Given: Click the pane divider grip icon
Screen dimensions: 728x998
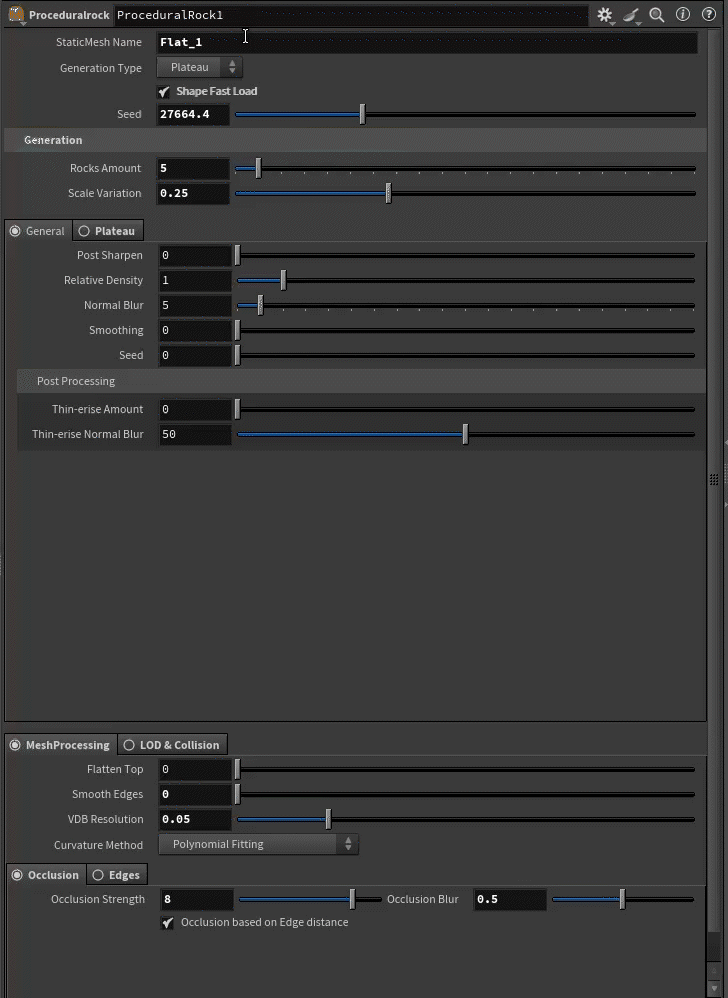Looking at the screenshot, I should [714, 479].
